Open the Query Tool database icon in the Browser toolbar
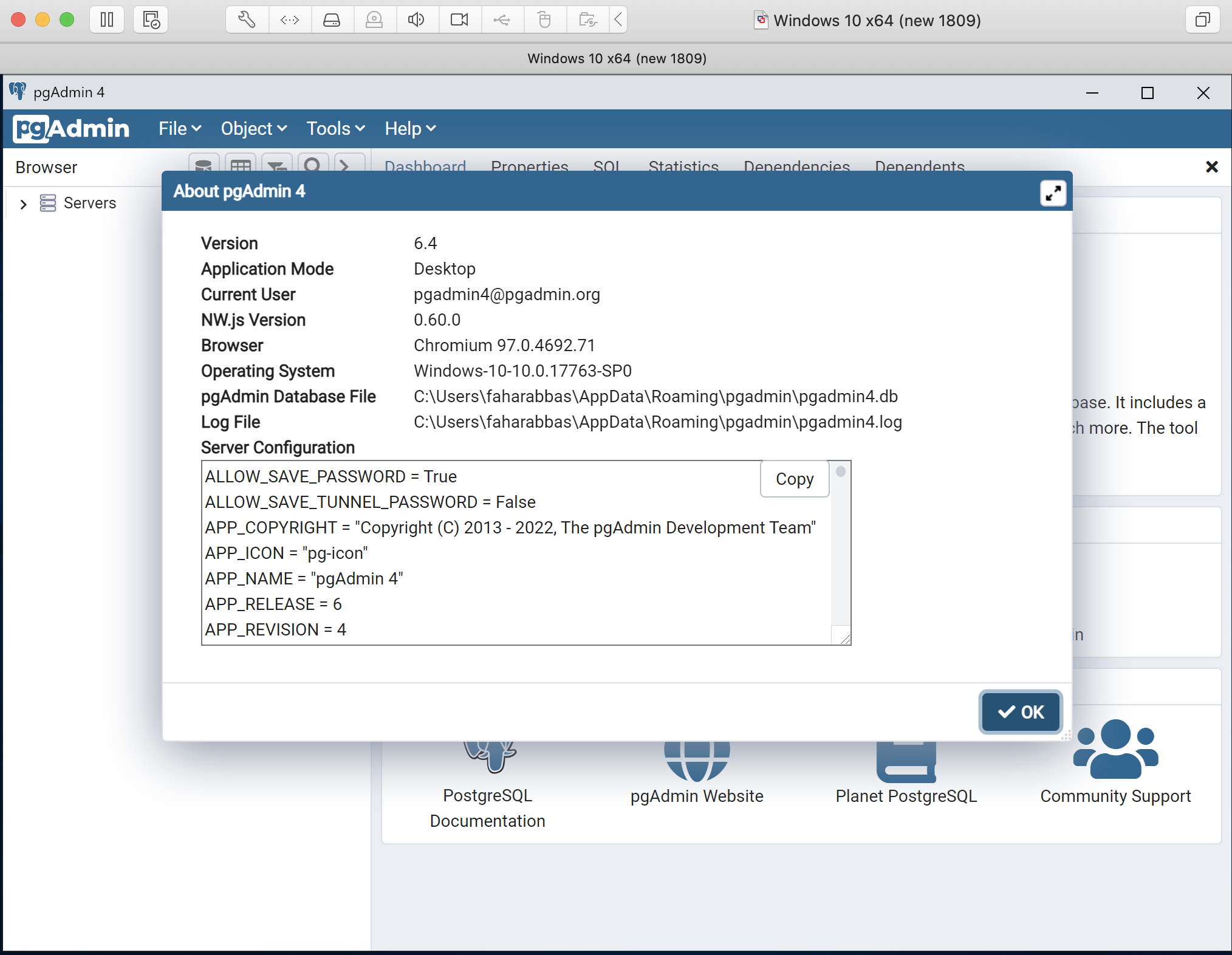The width and height of the screenshot is (1232, 955). (204, 164)
